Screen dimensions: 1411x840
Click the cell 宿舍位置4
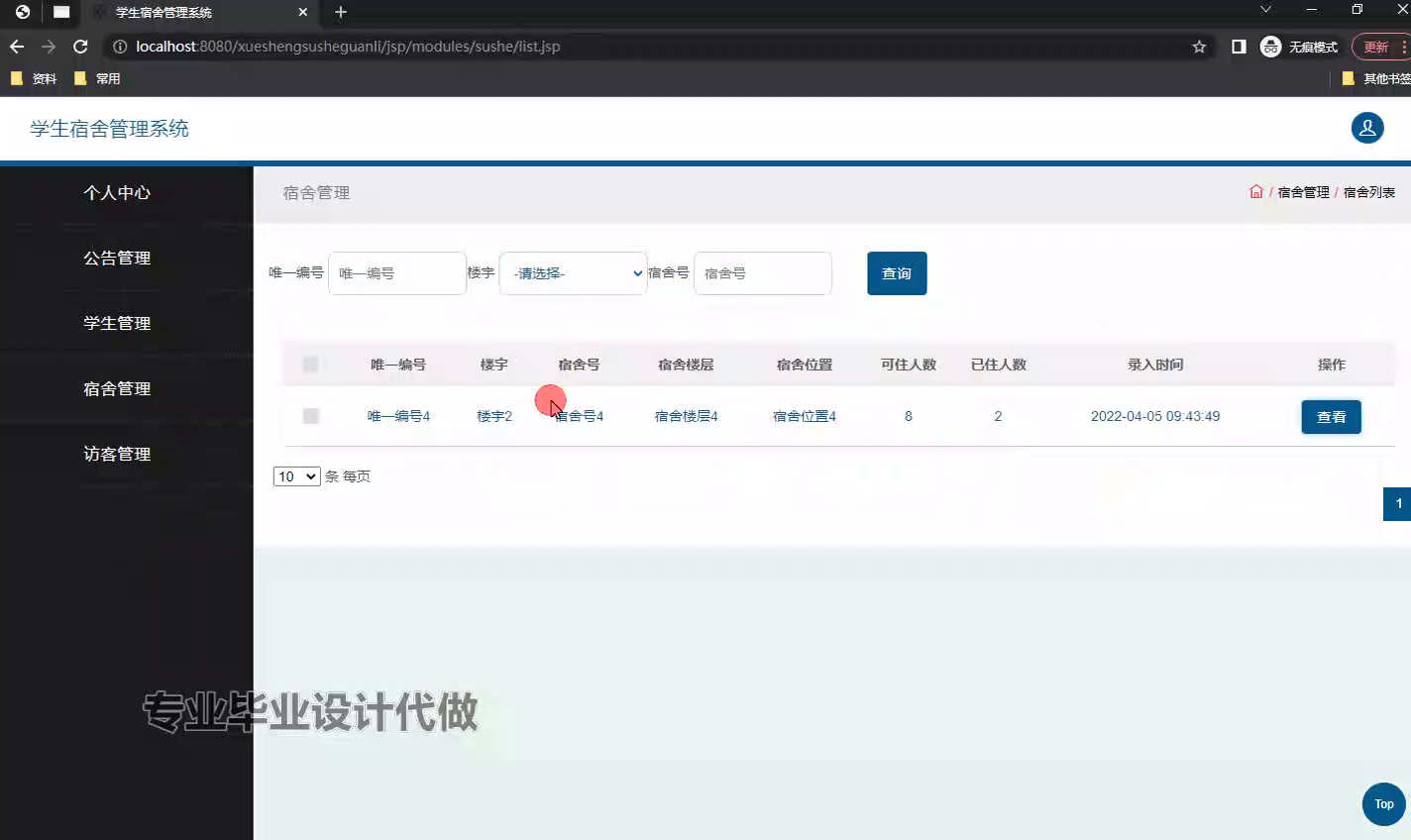(805, 416)
